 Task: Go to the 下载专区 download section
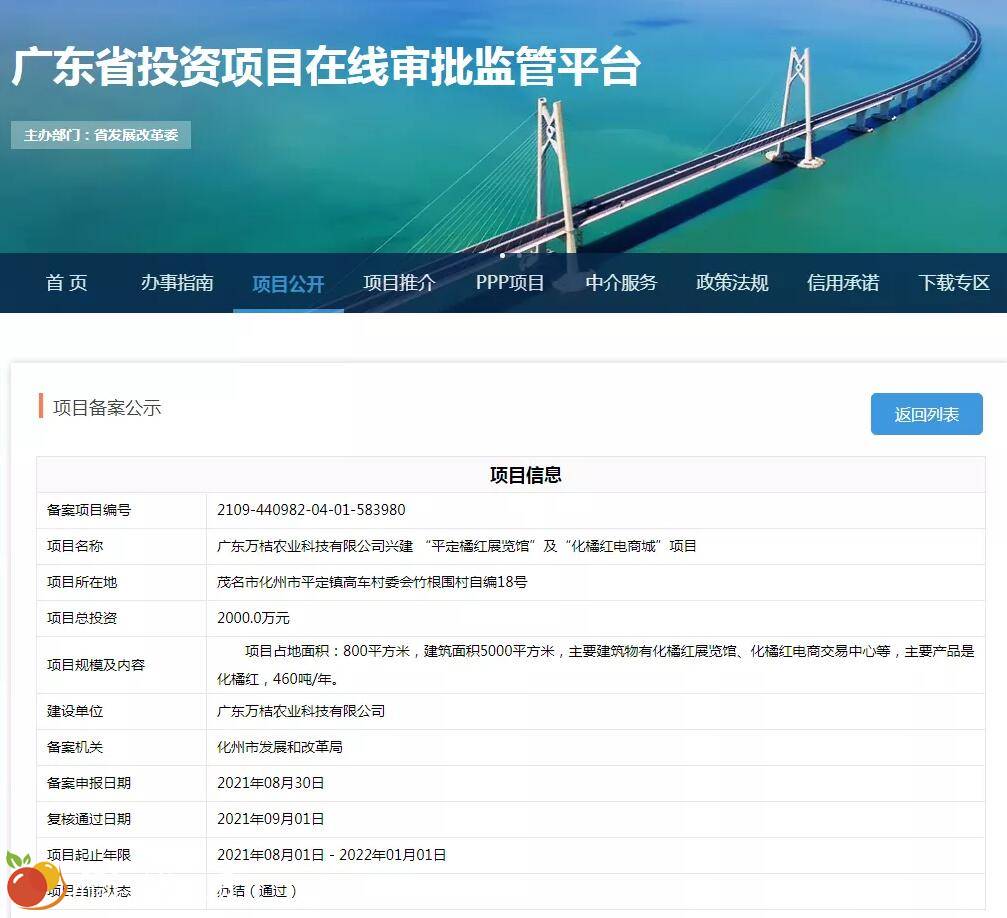click(x=954, y=283)
